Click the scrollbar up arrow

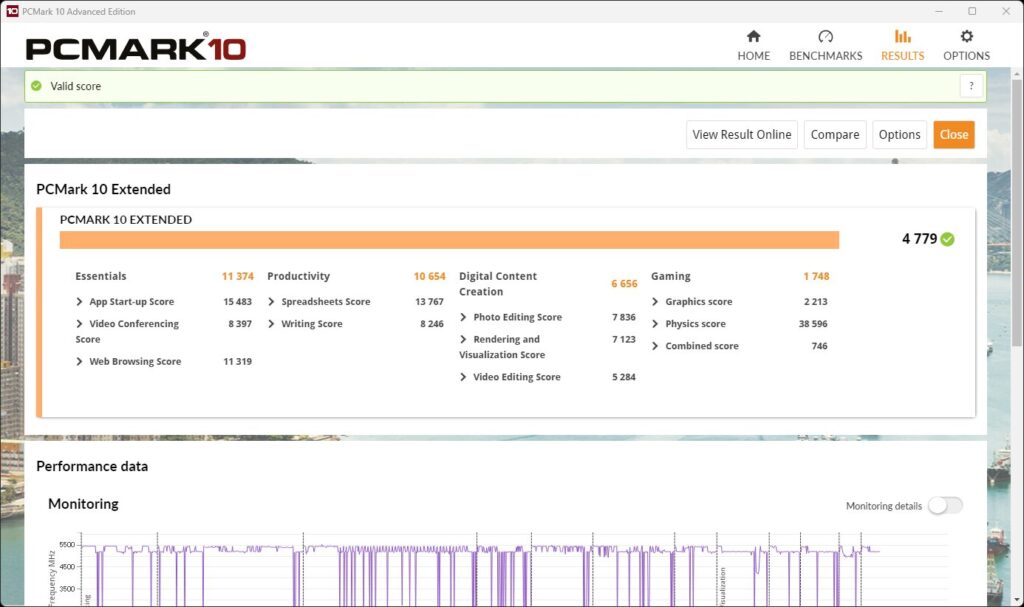[1016, 74]
